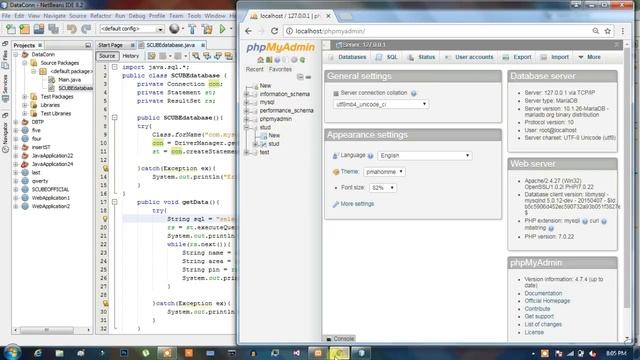Click phpMyAdmin Home icon in sidebar

260,60
